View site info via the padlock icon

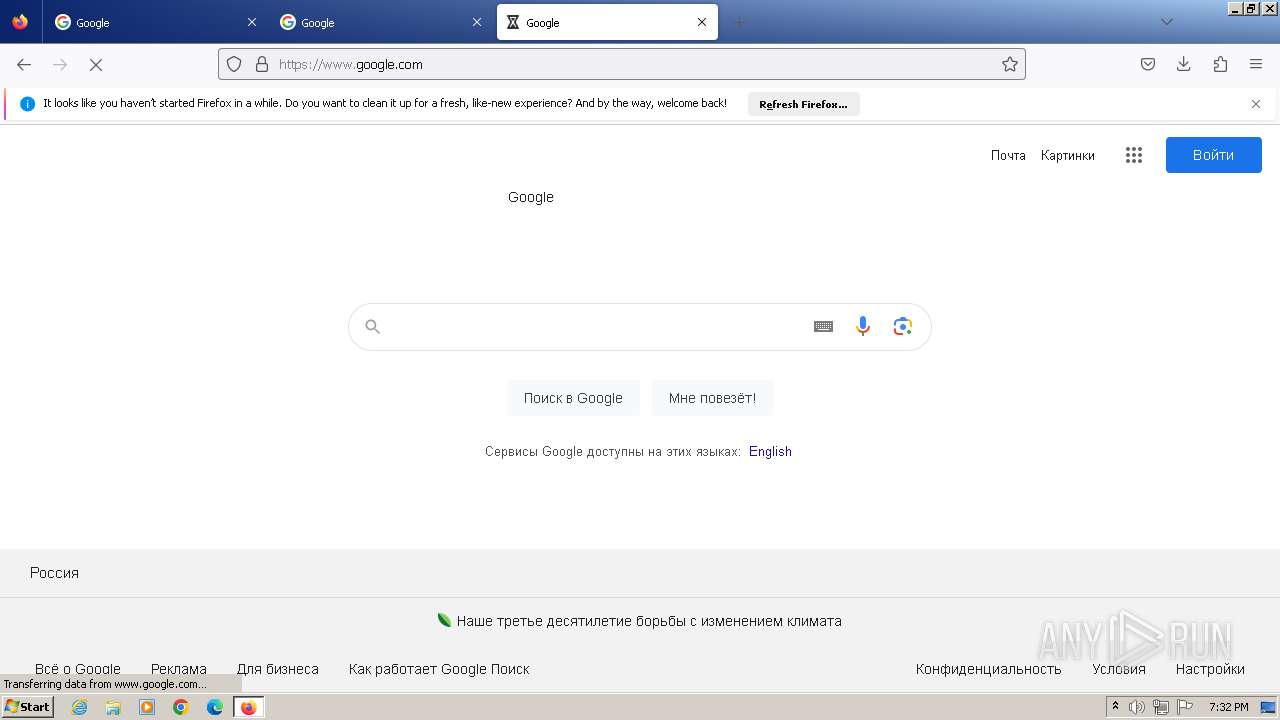pos(262,64)
